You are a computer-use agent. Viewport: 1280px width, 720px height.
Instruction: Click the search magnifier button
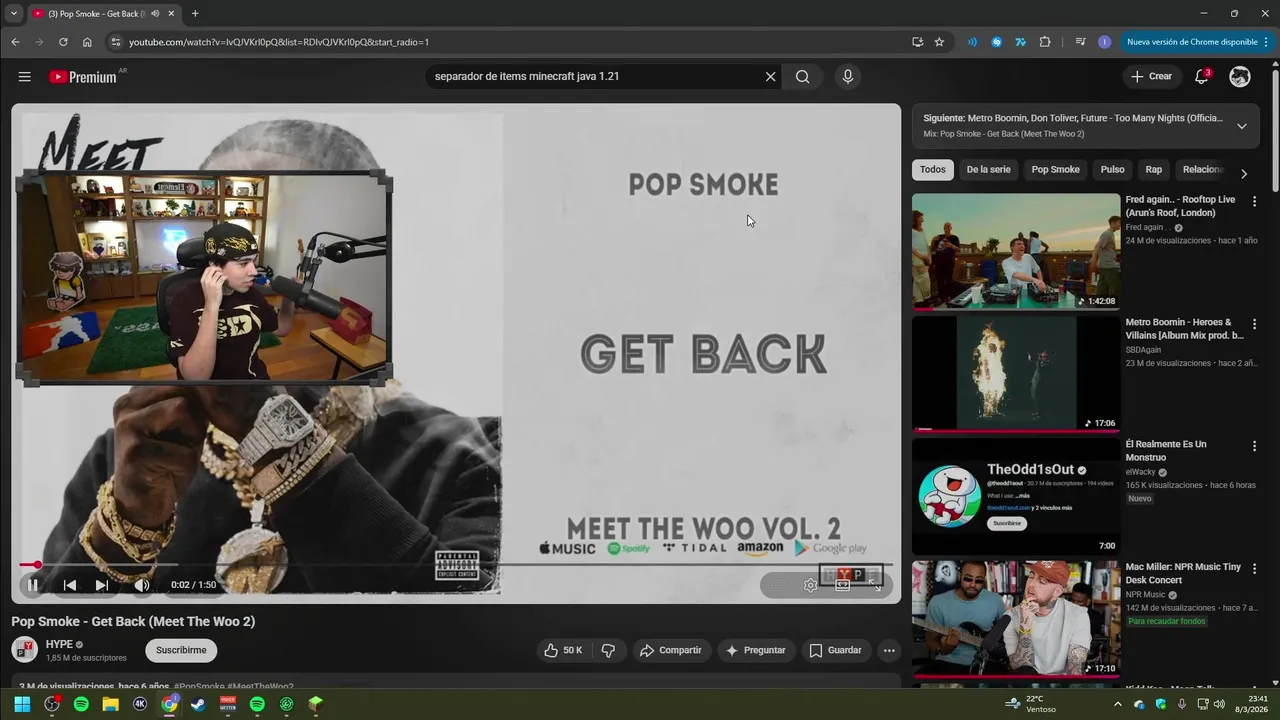tap(802, 77)
